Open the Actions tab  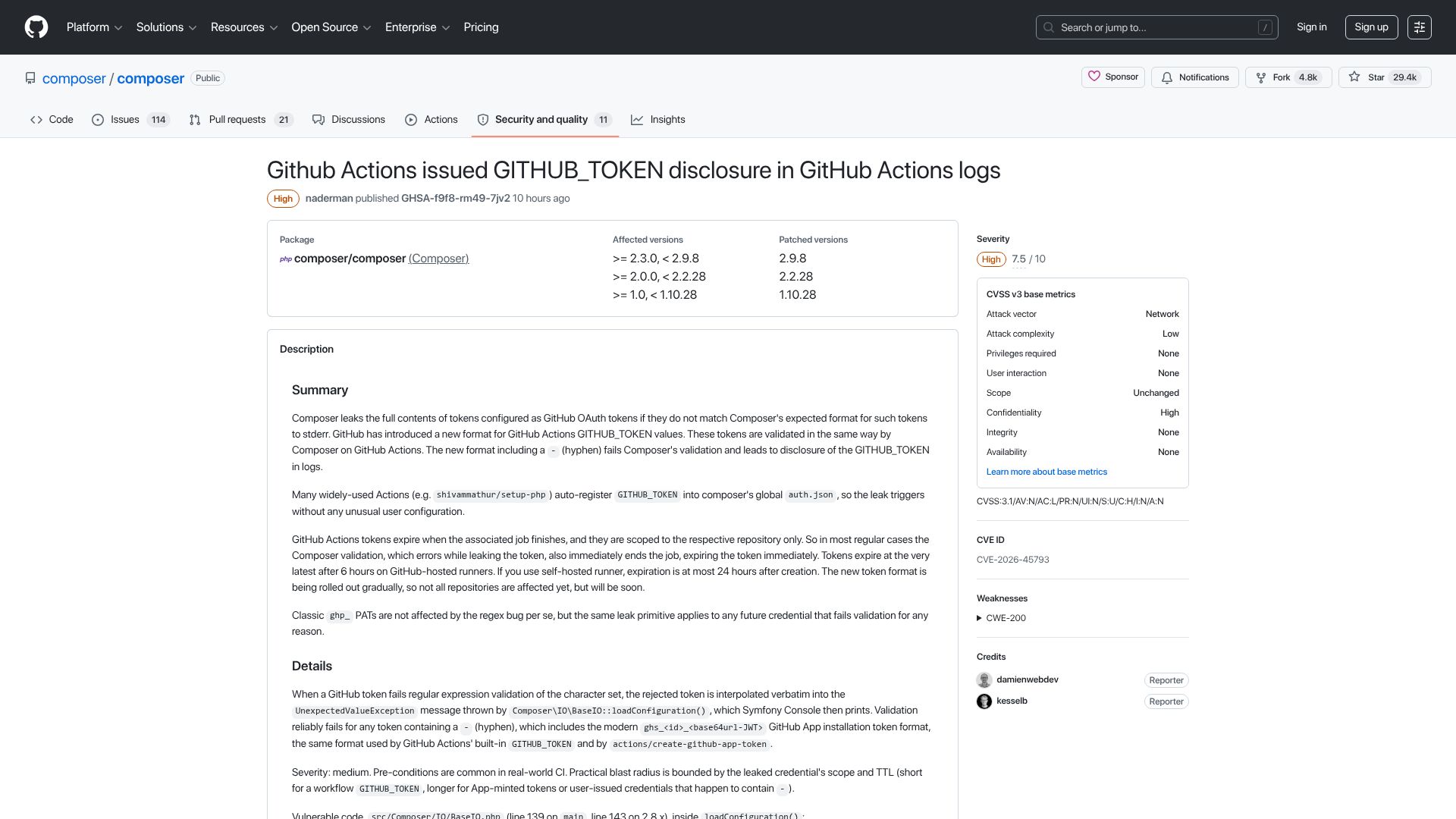coord(431,120)
